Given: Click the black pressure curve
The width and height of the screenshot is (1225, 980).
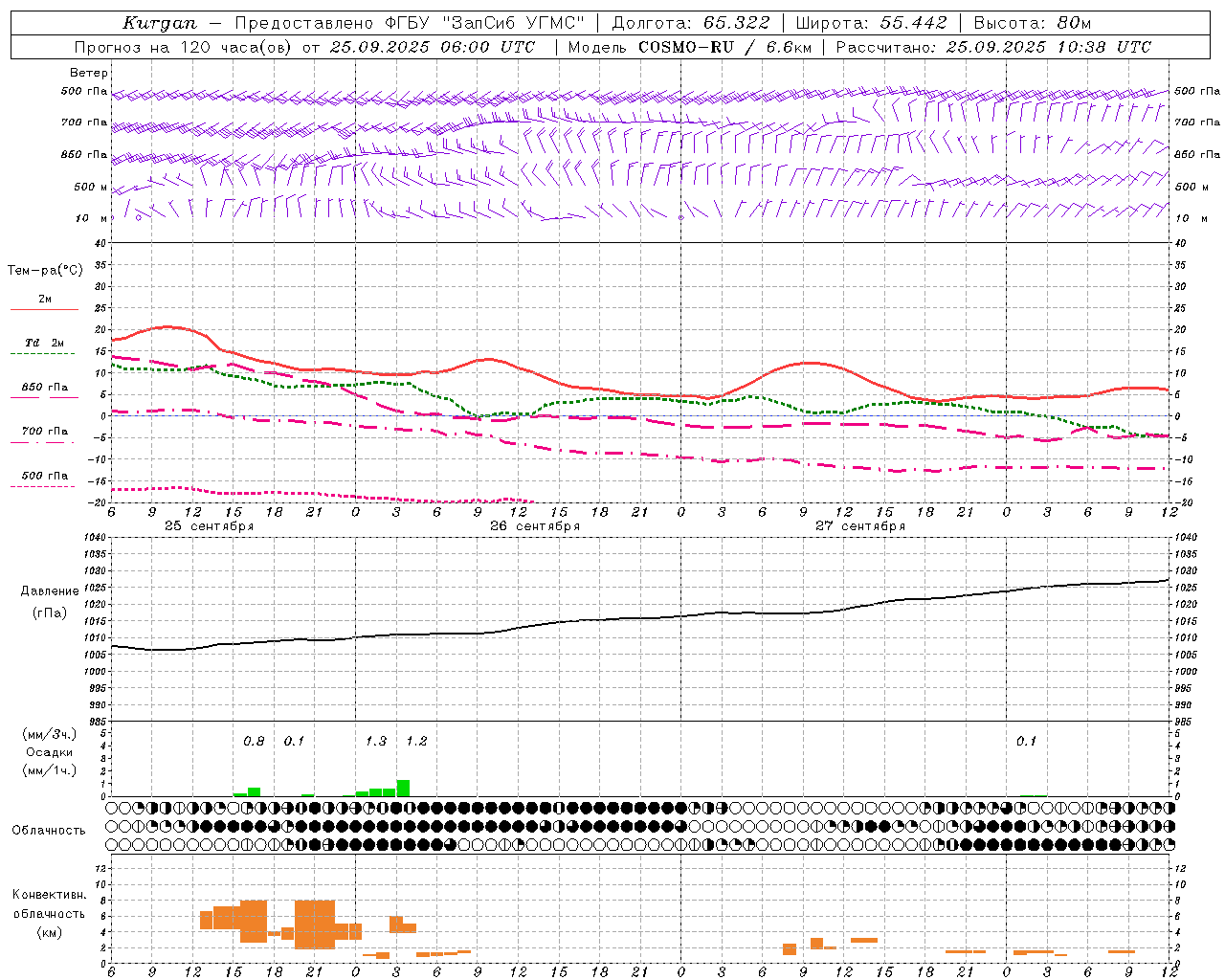Looking at the screenshot, I should coord(640,618).
